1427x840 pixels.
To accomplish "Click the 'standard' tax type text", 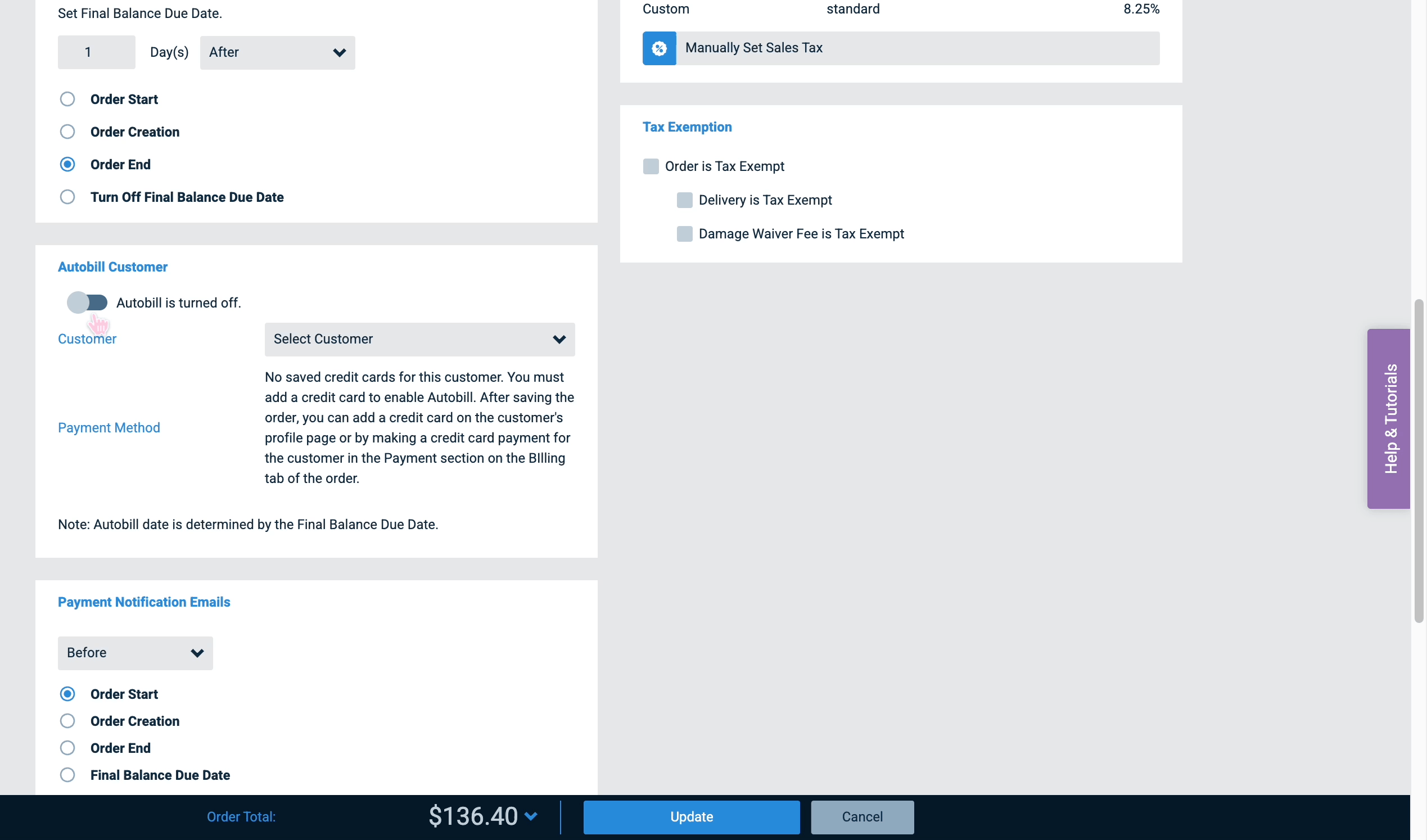I will (x=853, y=9).
